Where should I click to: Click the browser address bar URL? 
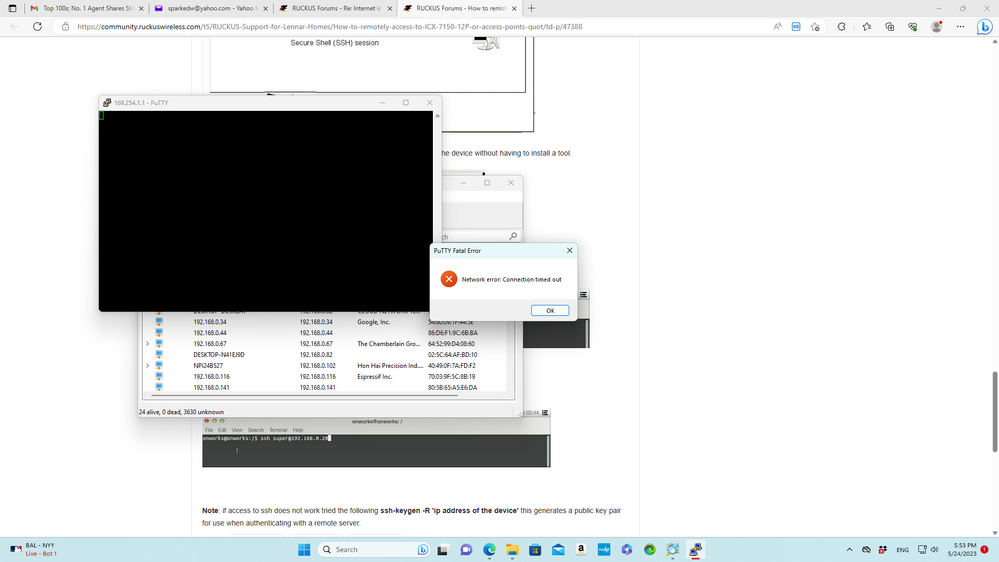330,27
